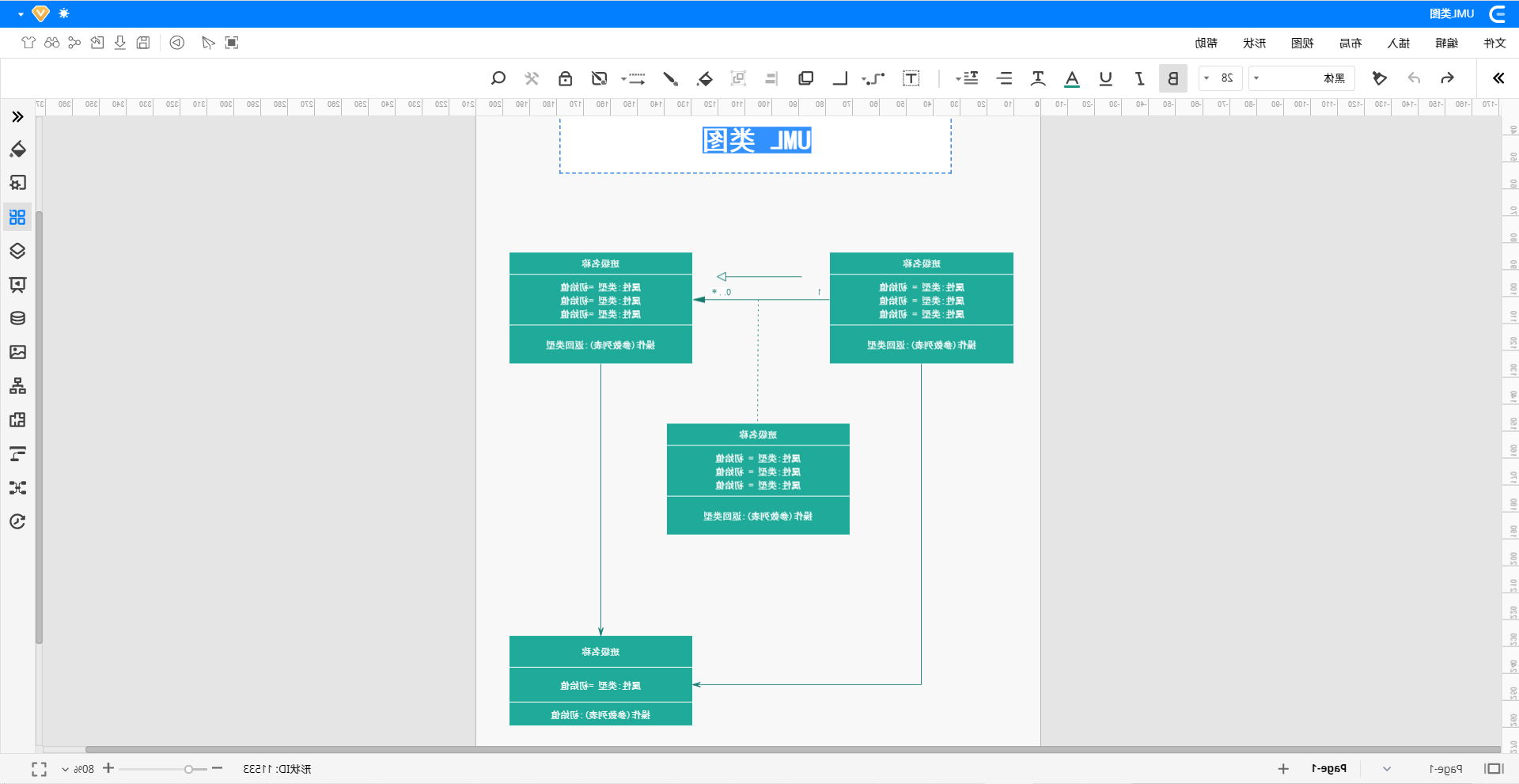Toggle the lock shape icon
1519x784 pixels.
click(x=565, y=78)
